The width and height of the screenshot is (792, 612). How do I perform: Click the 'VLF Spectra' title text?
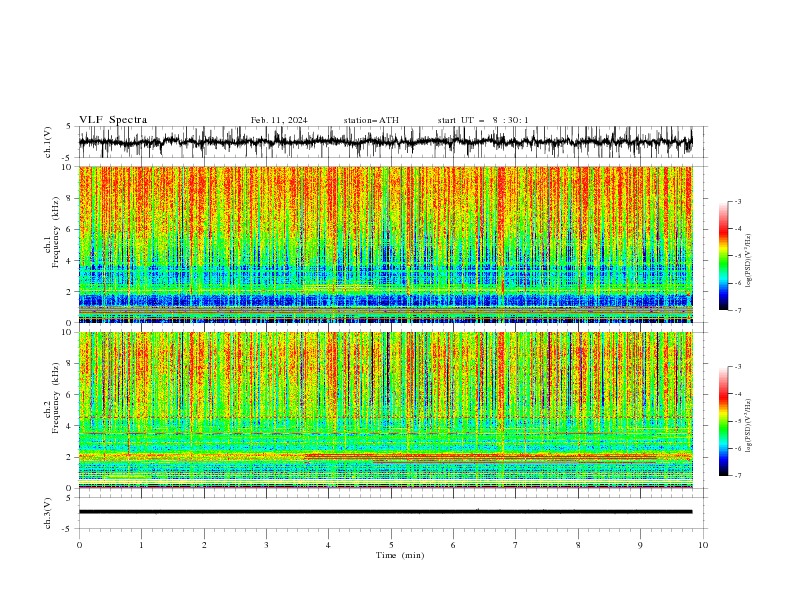tap(113, 120)
